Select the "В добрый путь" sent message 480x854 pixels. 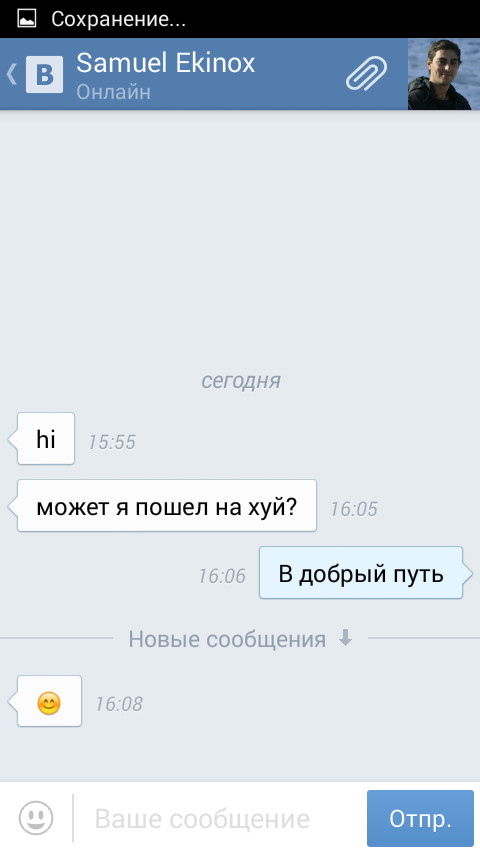(x=365, y=573)
